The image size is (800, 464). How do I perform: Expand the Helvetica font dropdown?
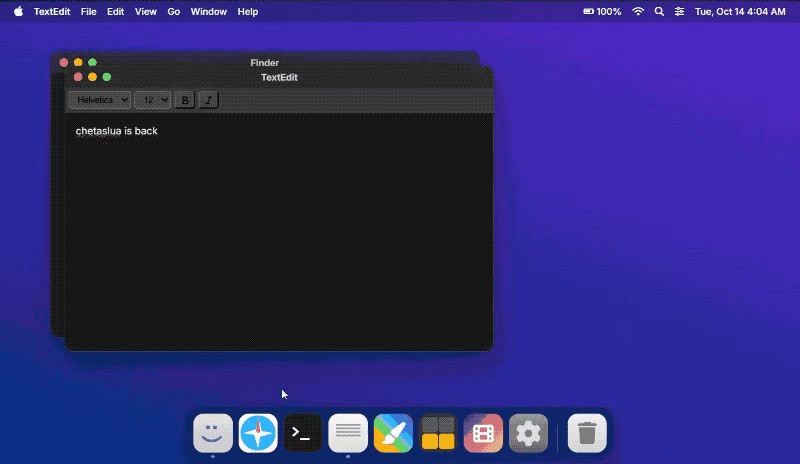100,100
